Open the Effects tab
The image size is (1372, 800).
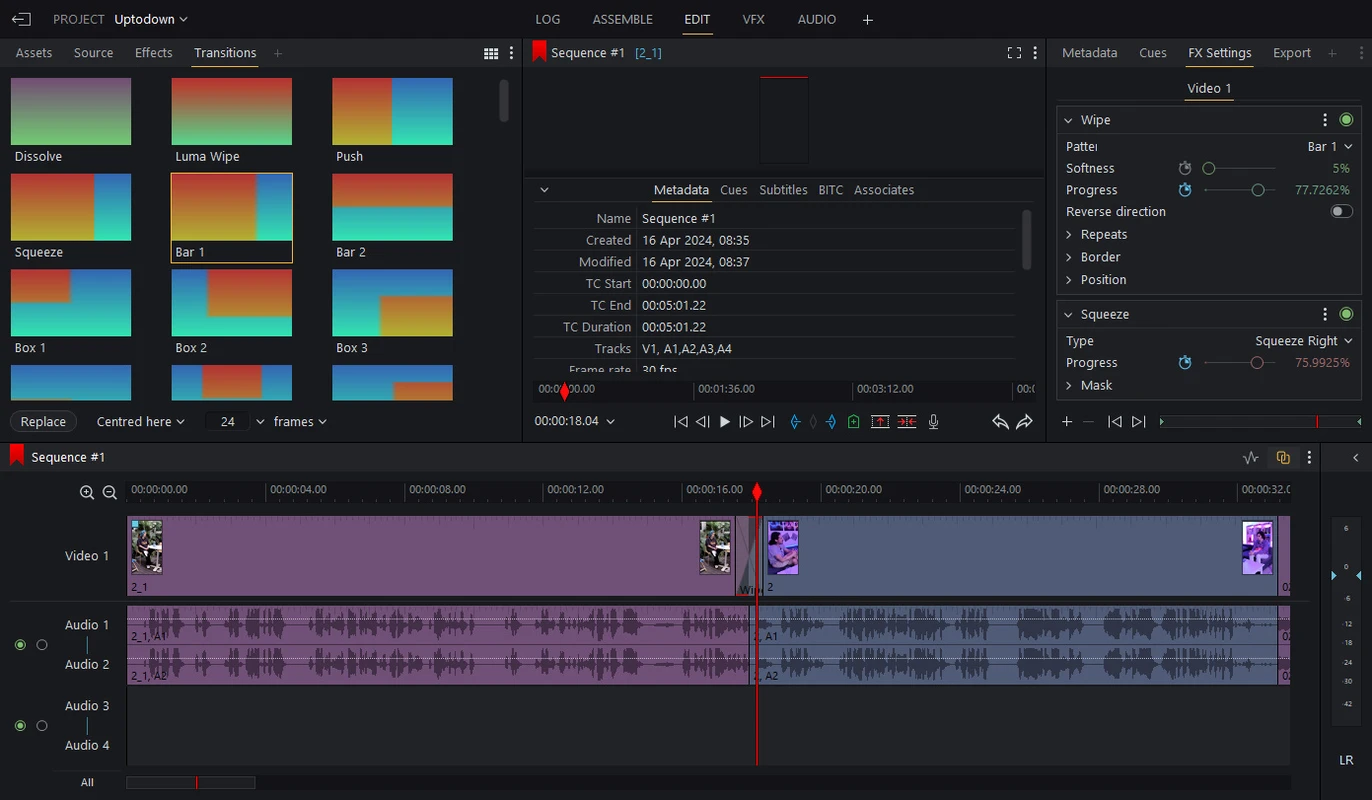(x=153, y=53)
